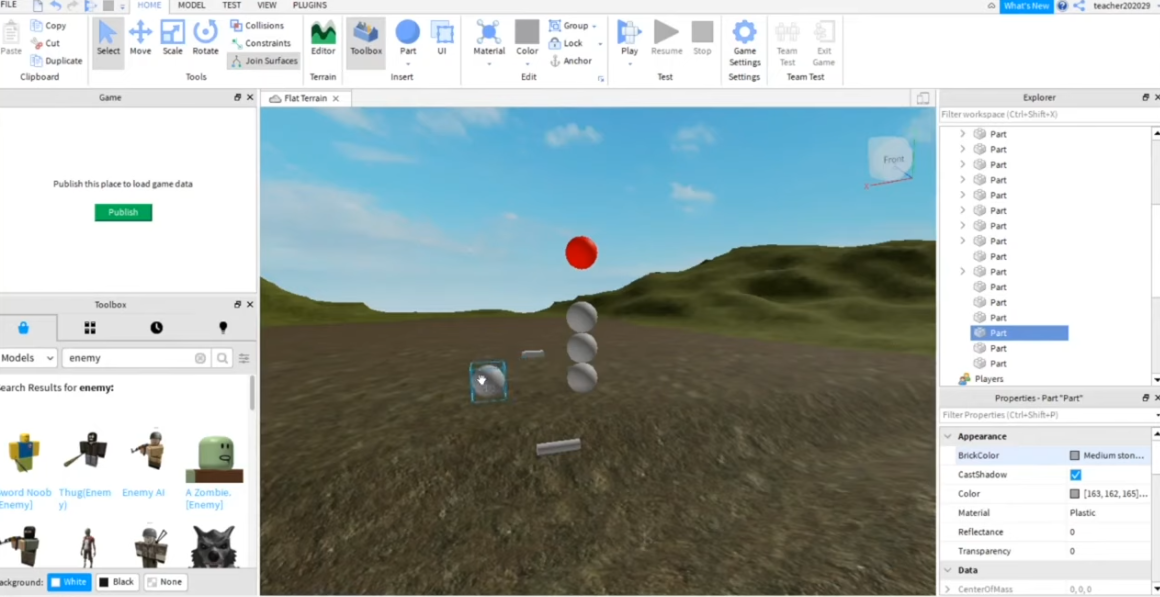Click the Filter workspace field

pyautogui.click(x=1045, y=115)
